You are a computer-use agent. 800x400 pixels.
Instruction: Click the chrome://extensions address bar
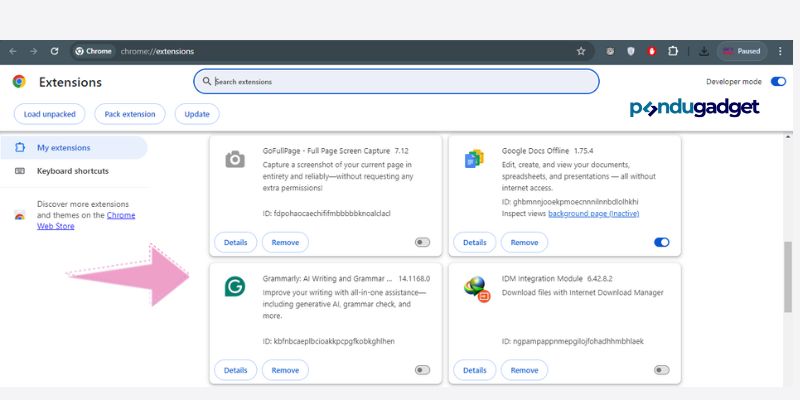332,52
